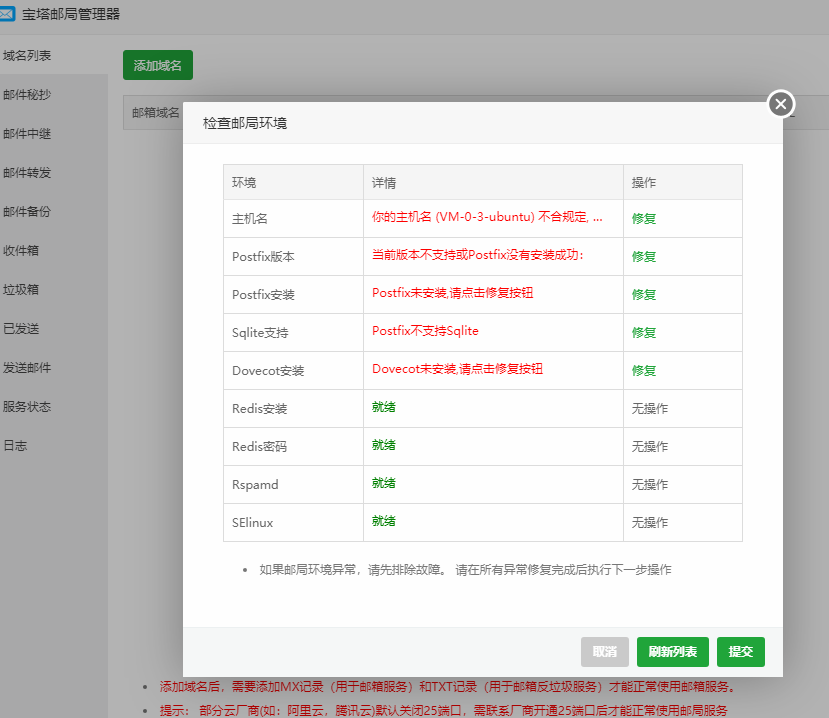
Task: Close the 检查邮局环境 dialog with X
Action: 780,103
